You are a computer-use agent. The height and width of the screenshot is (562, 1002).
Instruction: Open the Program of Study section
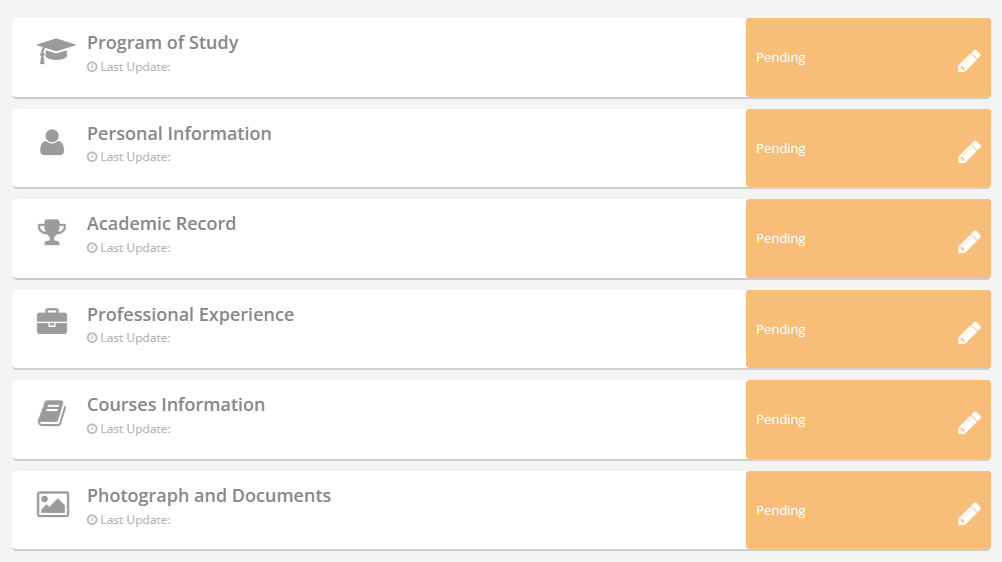click(x=163, y=43)
